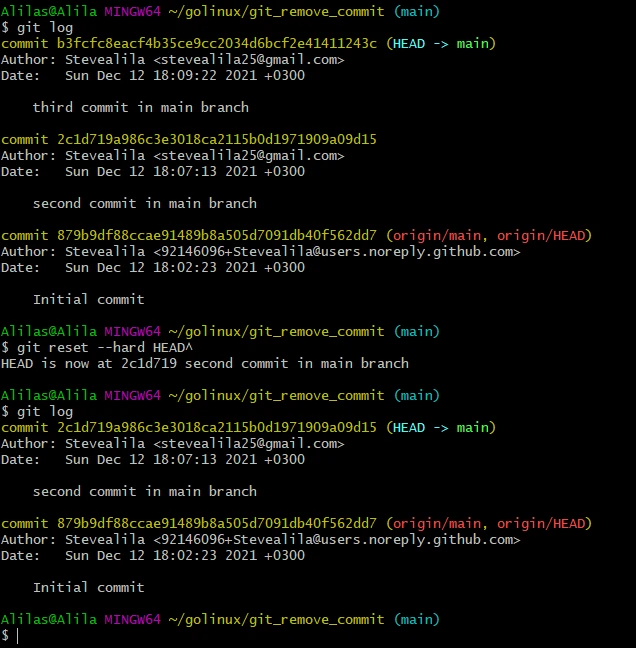Click the gmail address under commit b3fcfc8
The width and height of the screenshot is (636, 648).
249,59
